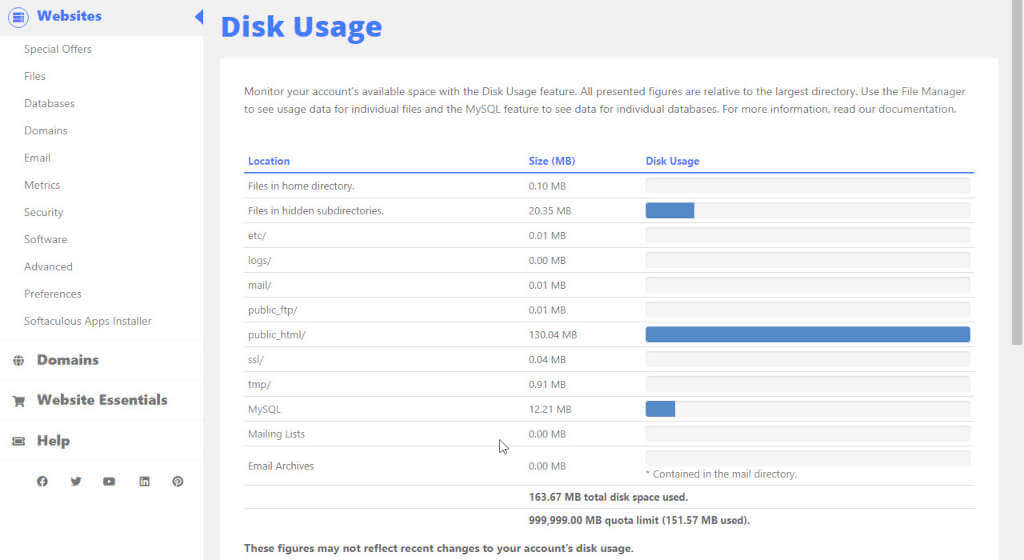Viewport: 1024px width, 560px height.
Task: Open the LinkedIn social icon
Action: [144, 481]
